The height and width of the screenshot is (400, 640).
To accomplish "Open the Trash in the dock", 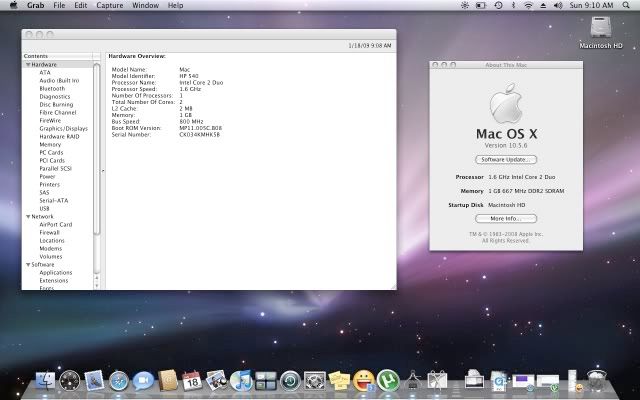I will tap(597, 380).
